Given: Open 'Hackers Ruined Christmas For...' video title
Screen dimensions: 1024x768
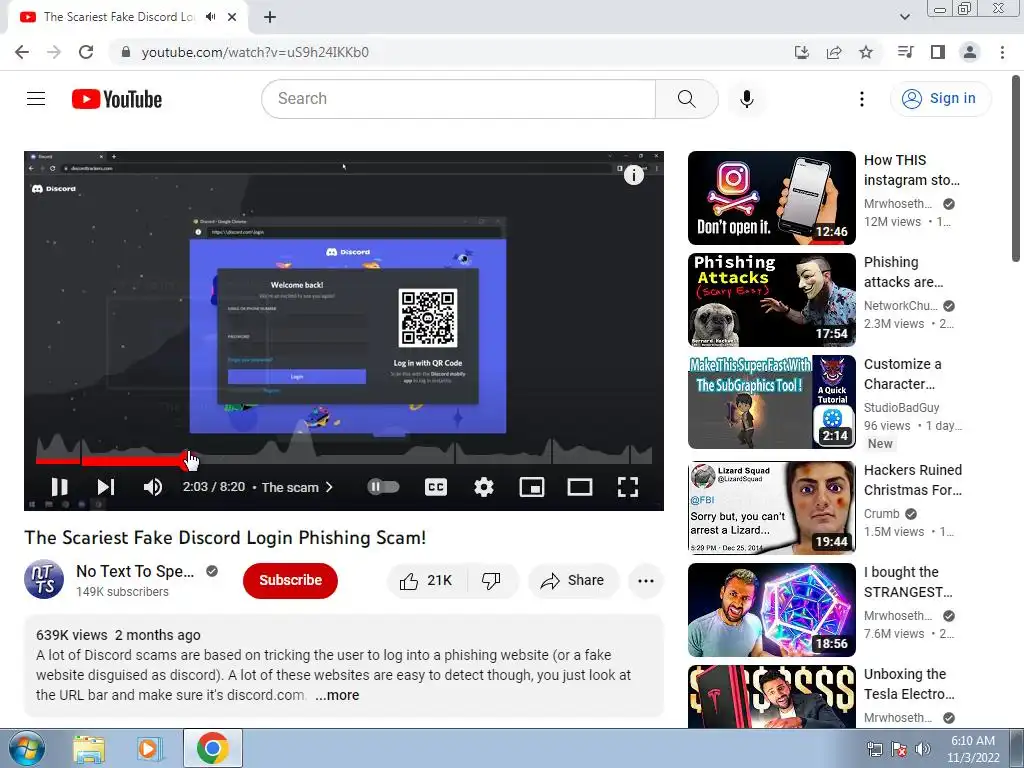Looking at the screenshot, I should tap(912, 480).
